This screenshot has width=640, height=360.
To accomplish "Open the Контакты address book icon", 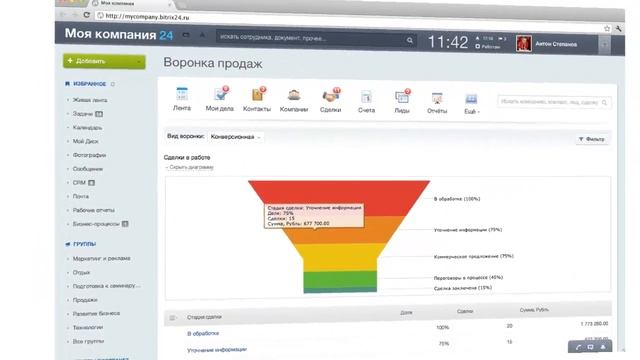I will tap(258, 94).
